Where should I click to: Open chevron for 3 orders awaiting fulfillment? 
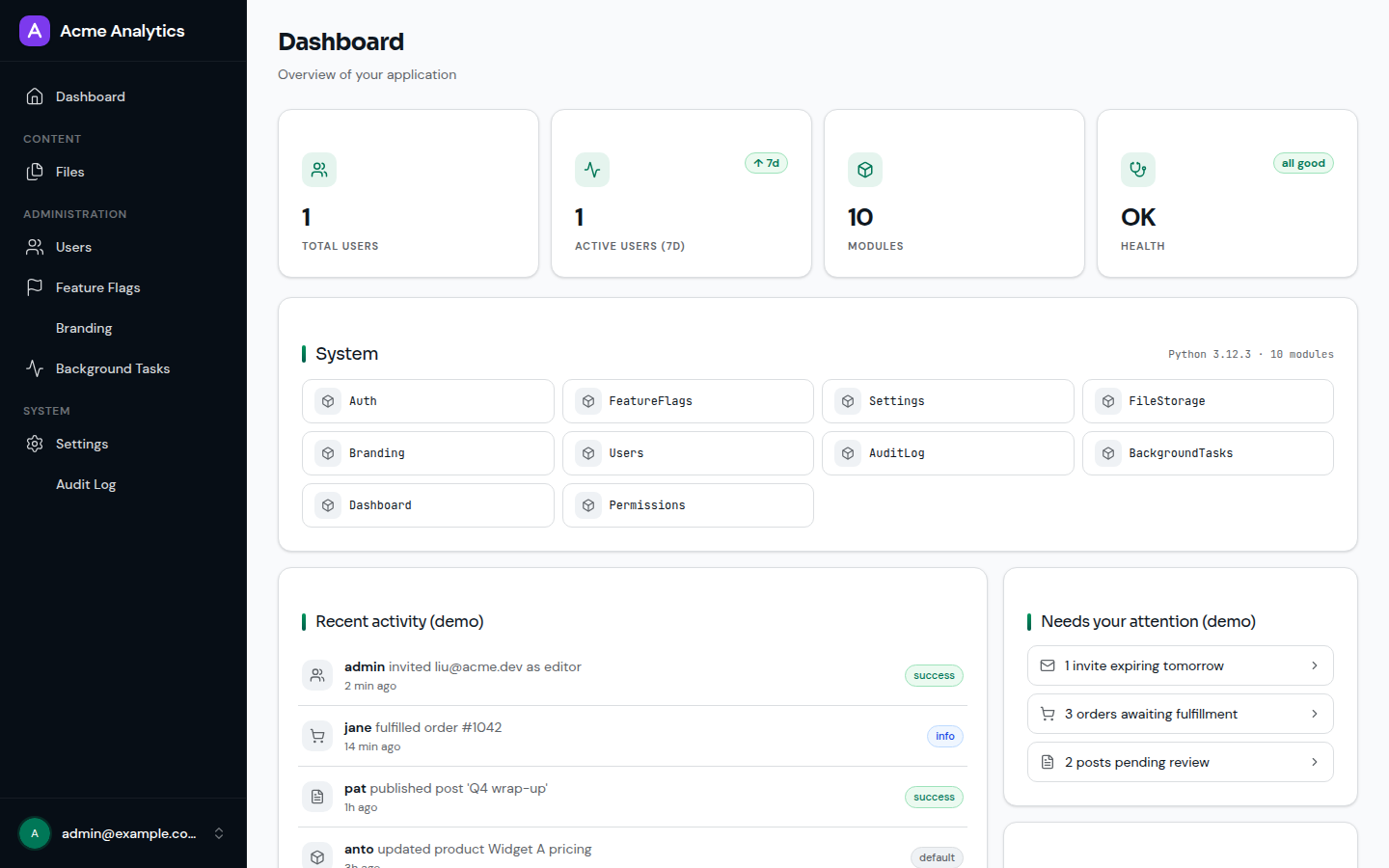tap(1314, 714)
